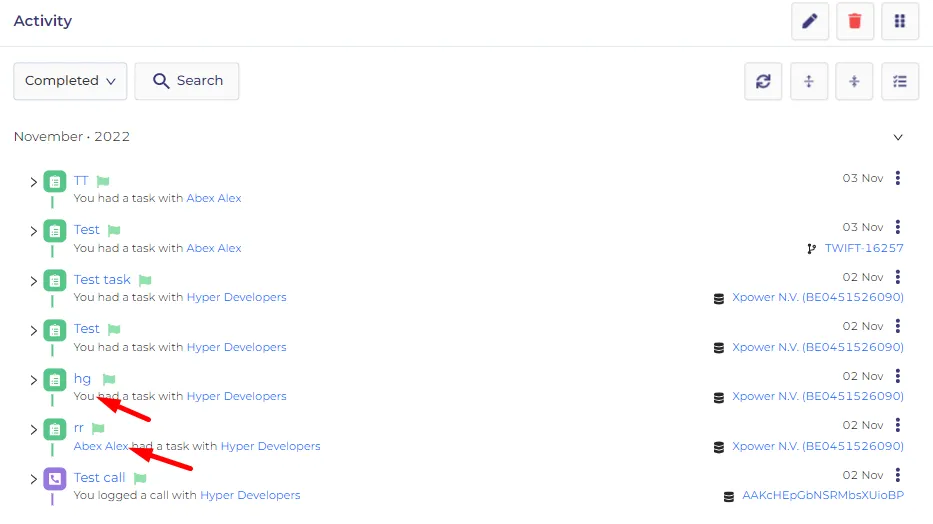
Task: Toggle the flag beside Test task
Action: tap(145, 280)
